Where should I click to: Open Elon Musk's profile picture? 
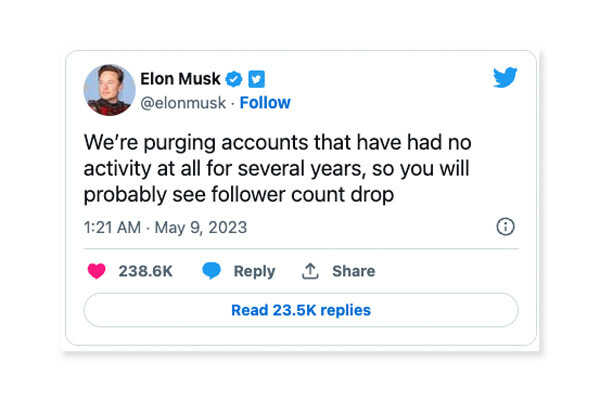tap(109, 90)
